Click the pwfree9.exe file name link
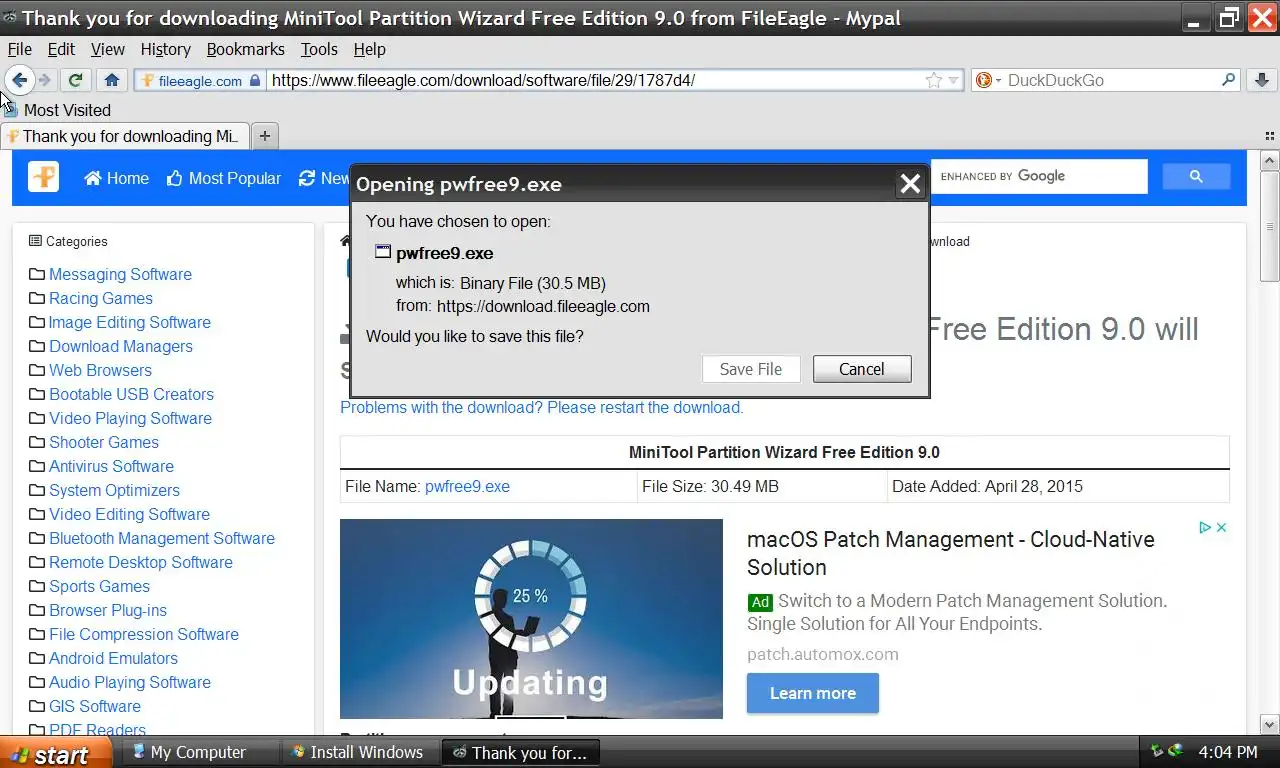The image size is (1280, 768). [x=467, y=486]
